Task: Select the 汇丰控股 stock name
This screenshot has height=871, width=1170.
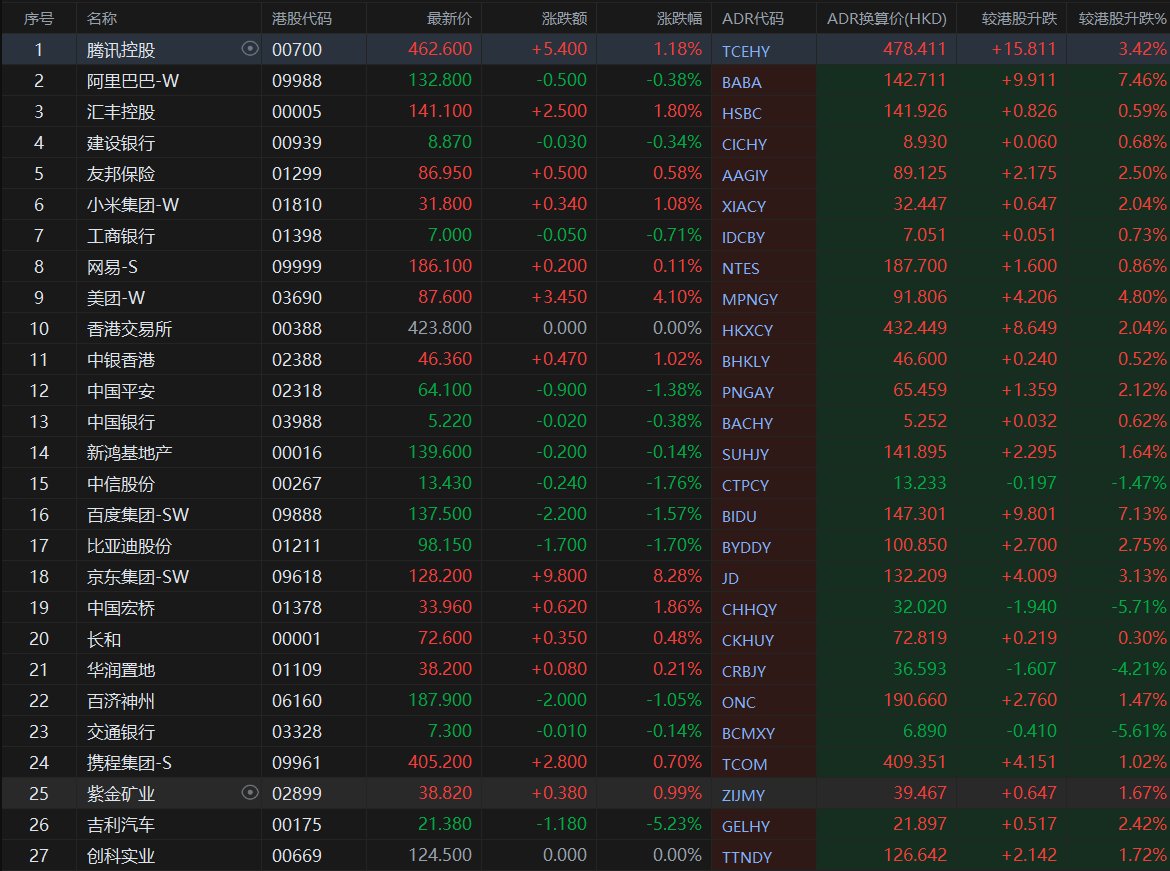Action: pos(121,112)
